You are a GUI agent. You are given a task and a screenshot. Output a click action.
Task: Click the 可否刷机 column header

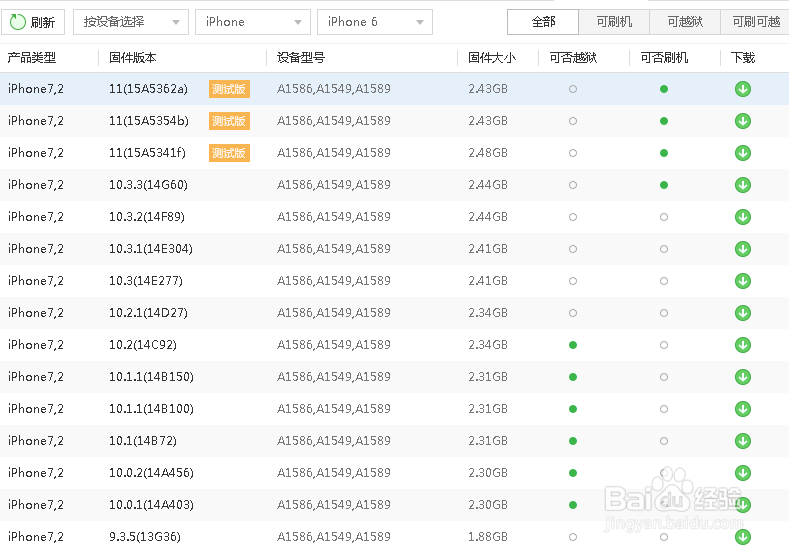664,58
